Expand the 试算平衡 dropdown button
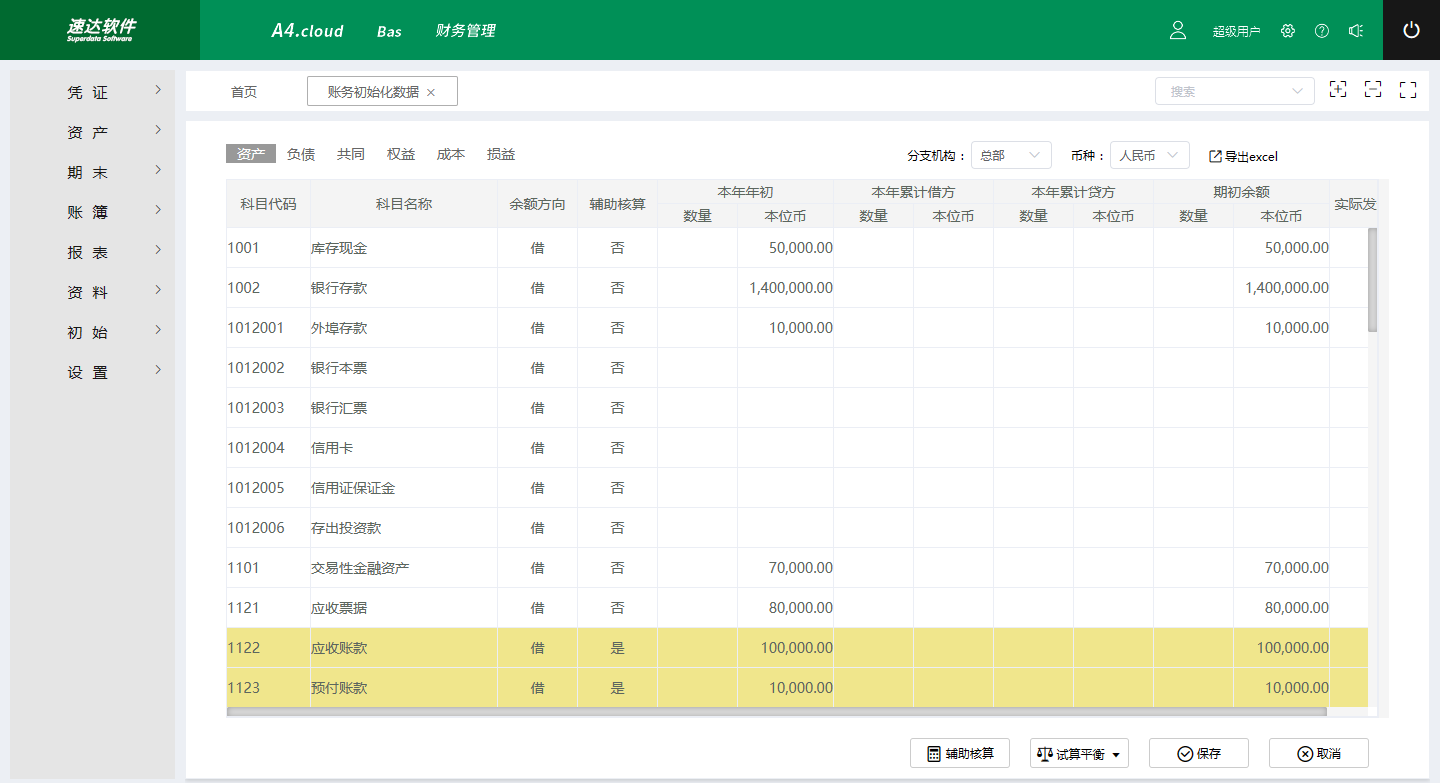 pyautogui.click(x=1079, y=754)
